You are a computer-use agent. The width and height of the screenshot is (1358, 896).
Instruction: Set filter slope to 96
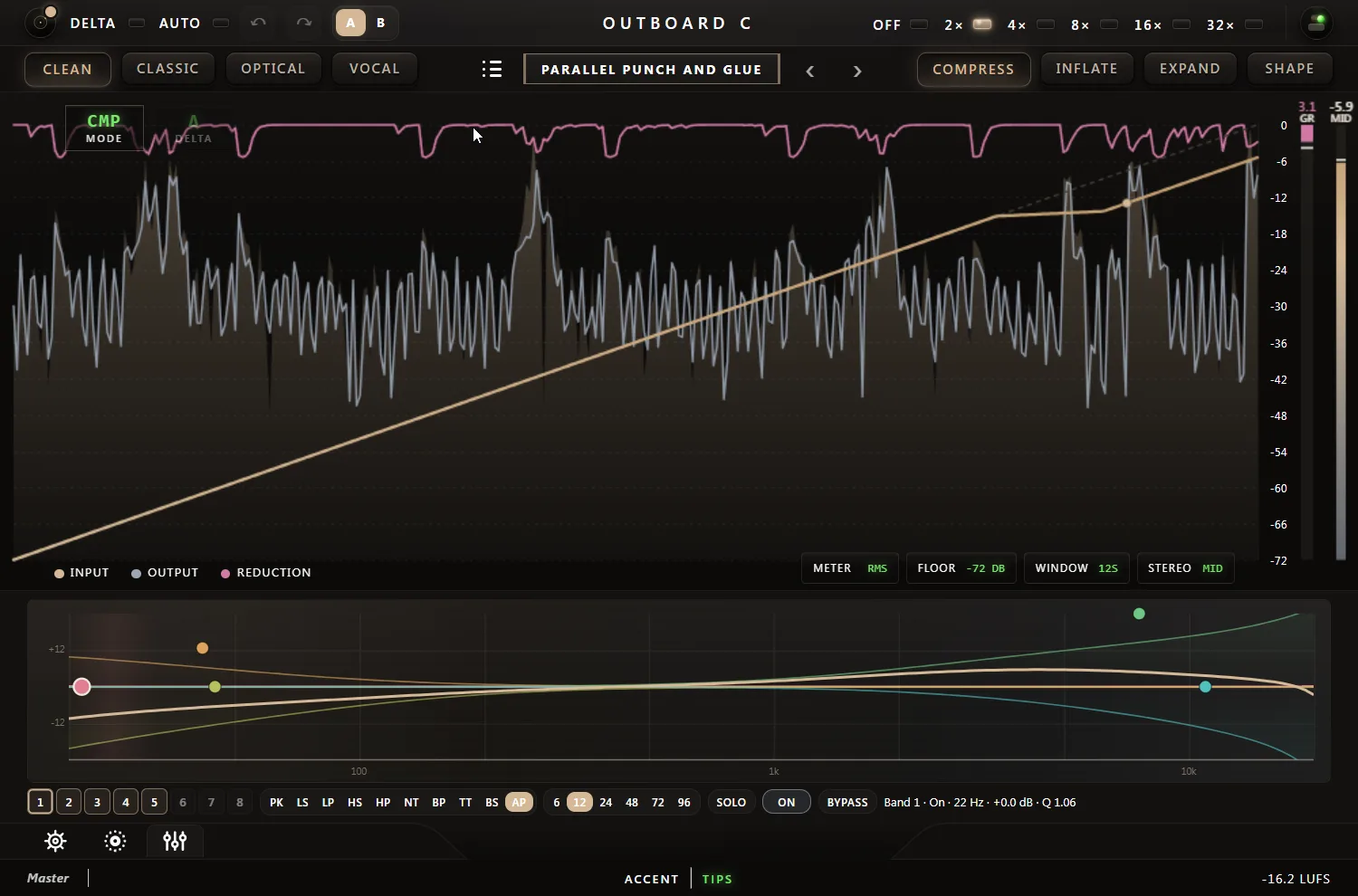tap(684, 802)
